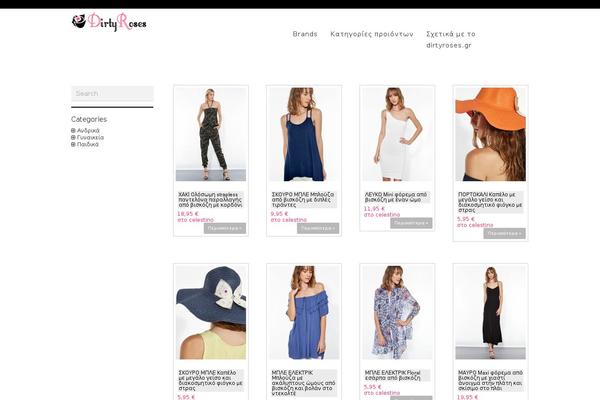The image size is (600, 400).
Task: Open the white one-shoulder mini dress image
Action: 397,134
